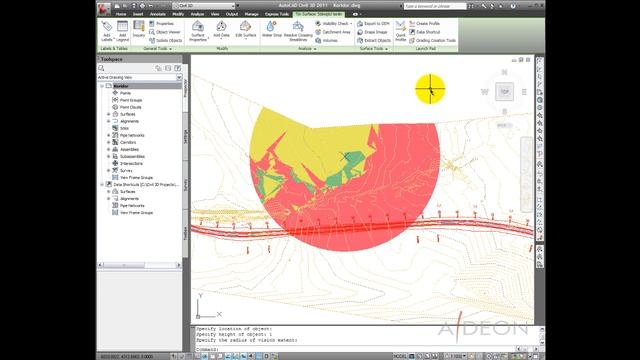This screenshot has height=360, width=640.
Task: Select Point Groups in the Prospector tree
Action: click(x=131, y=100)
